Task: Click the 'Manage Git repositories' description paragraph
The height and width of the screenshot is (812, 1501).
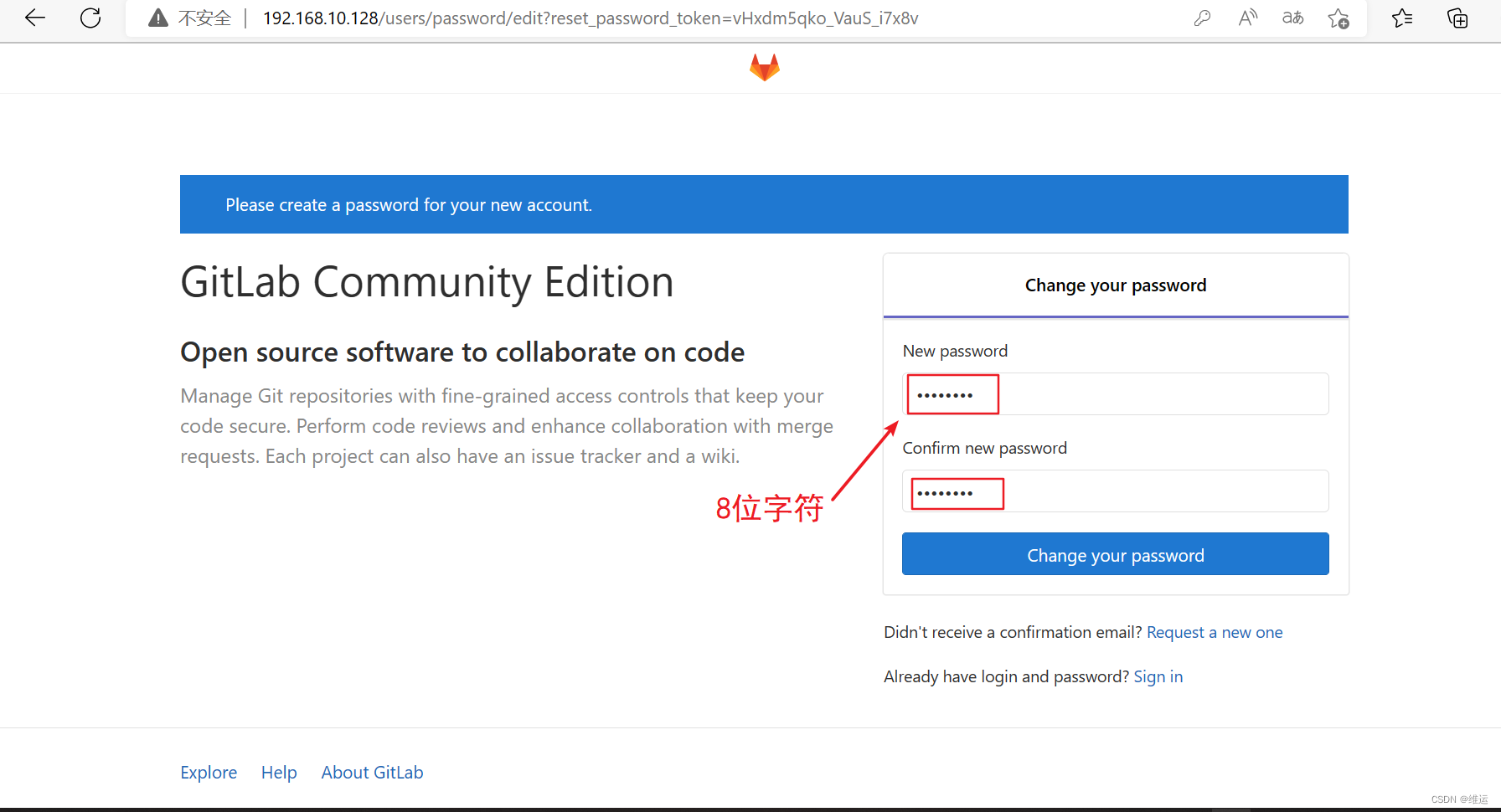Action: [x=507, y=426]
